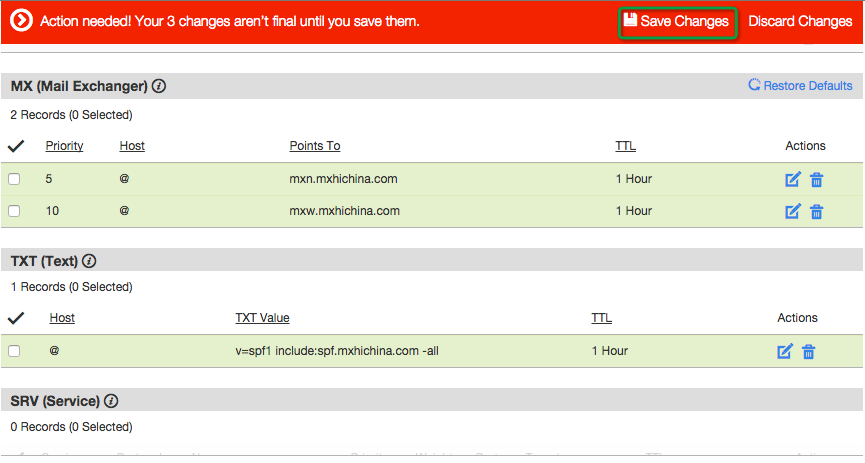Sort MX records by Priority column

coord(64,146)
